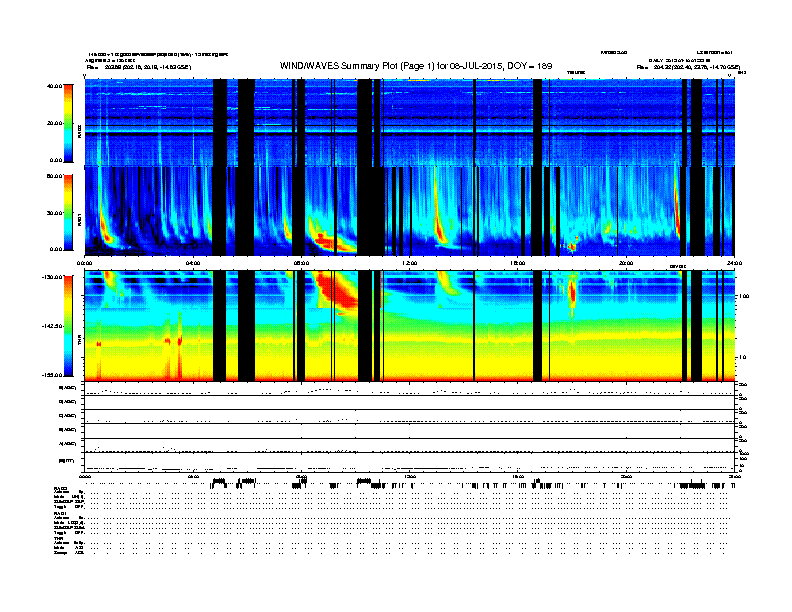Click the wide black data gap near 10:30 in RAD1

pyautogui.click(x=371, y=212)
